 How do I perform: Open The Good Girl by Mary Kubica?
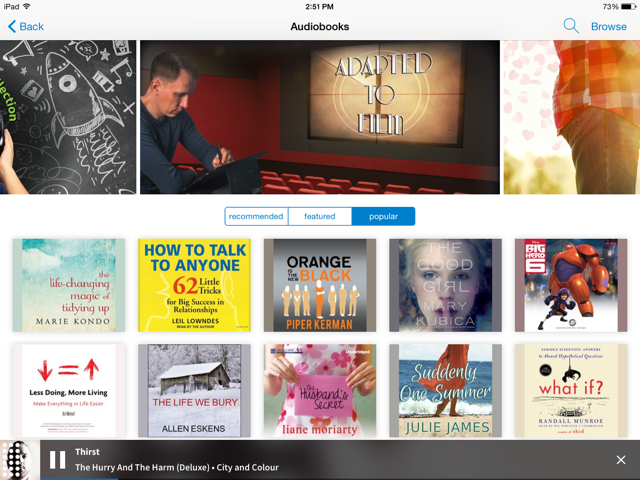(x=445, y=285)
